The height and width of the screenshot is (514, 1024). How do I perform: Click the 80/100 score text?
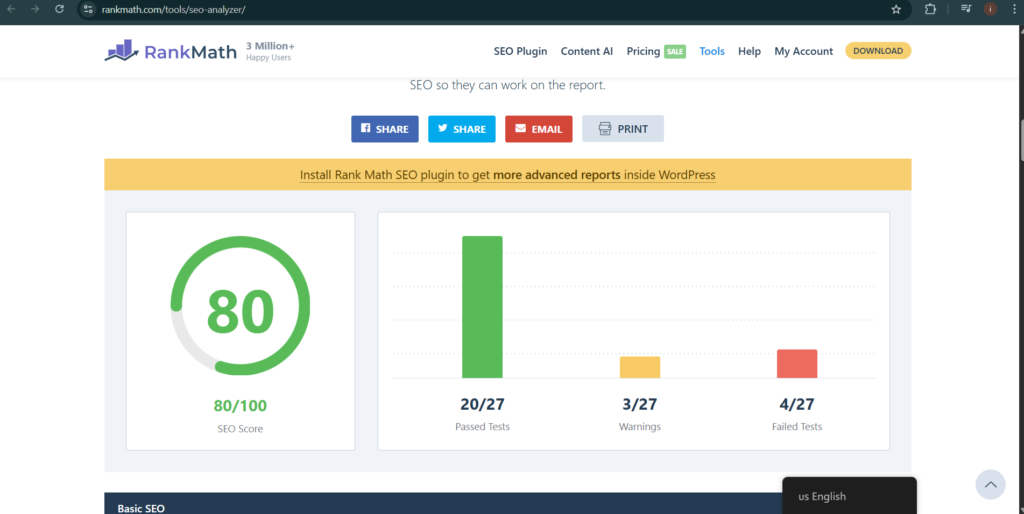coord(240,406)
